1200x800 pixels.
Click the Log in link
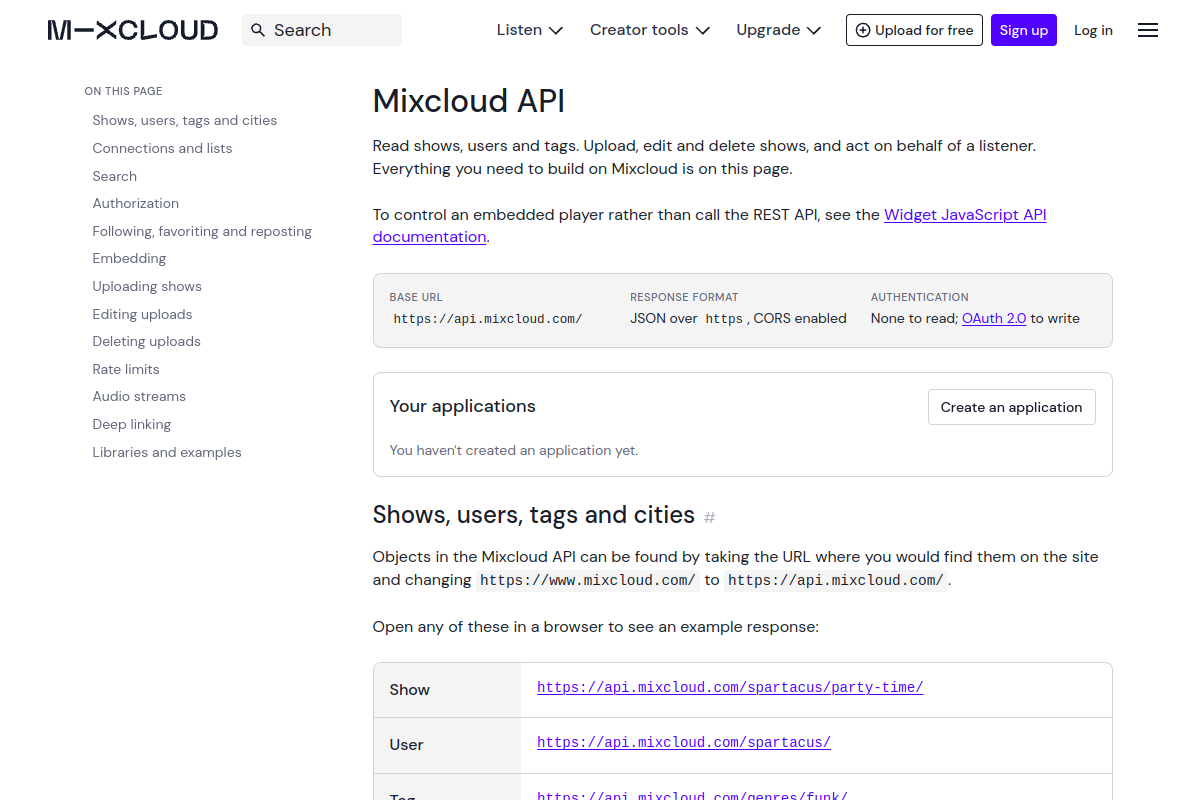[1093, 30]
